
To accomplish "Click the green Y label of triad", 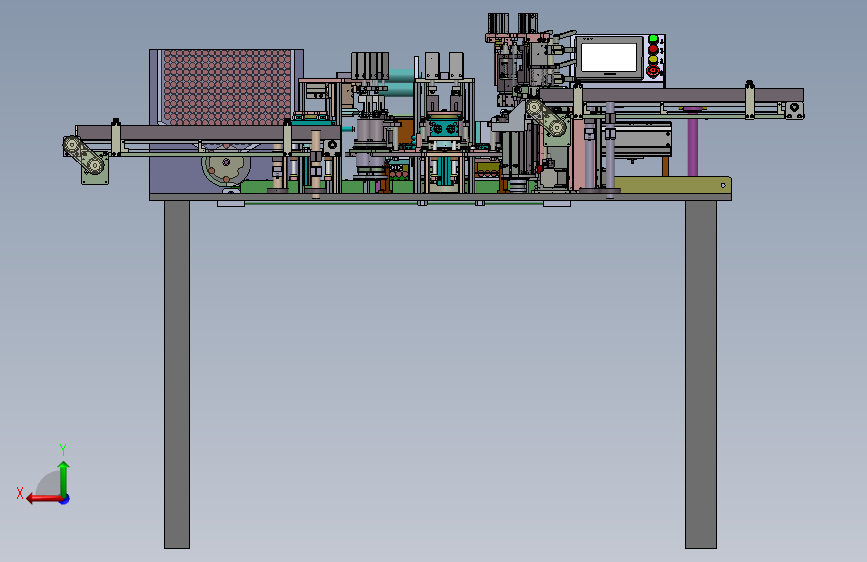I will tap(63, 449).
